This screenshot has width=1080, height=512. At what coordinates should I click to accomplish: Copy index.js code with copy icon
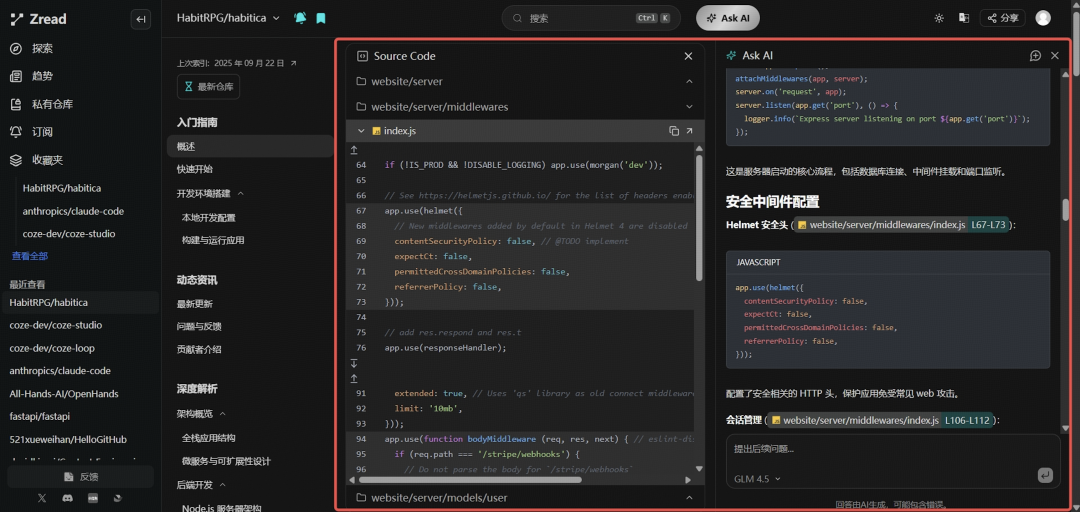[x=674, y=131]
